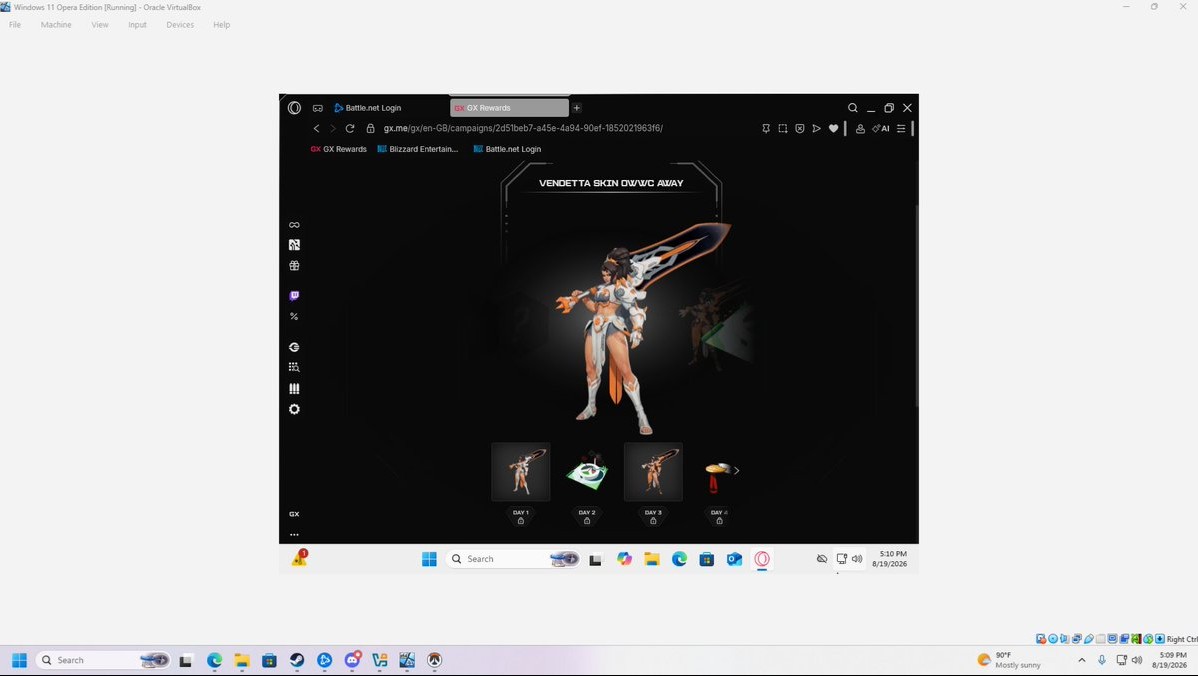This screenshot has width=1198, height=676.
Task: Advance rewards carousel with right chevron
Action: click(x=737, y=471)
